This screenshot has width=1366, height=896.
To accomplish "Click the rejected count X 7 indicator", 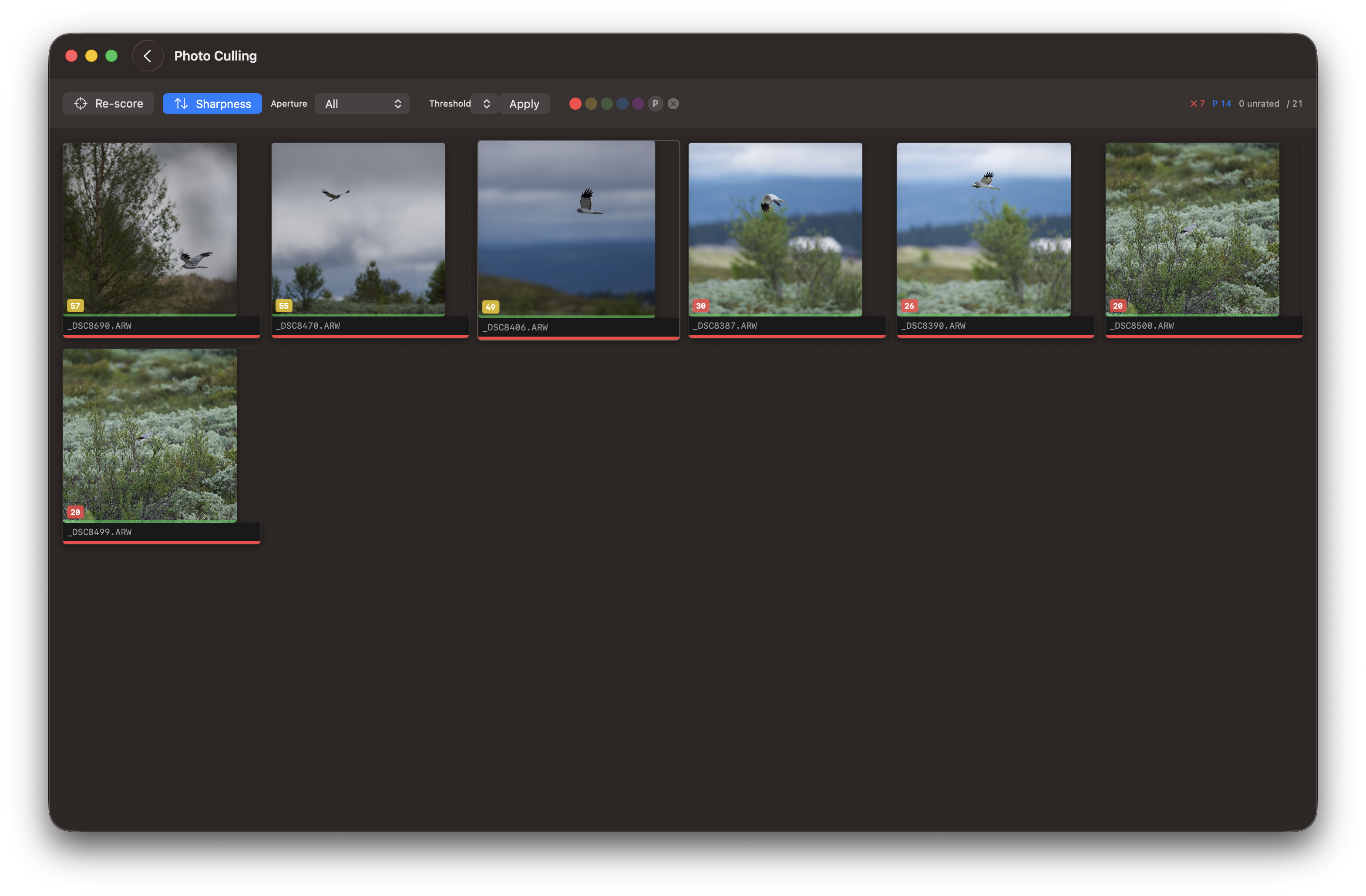I will (1197, 103).
